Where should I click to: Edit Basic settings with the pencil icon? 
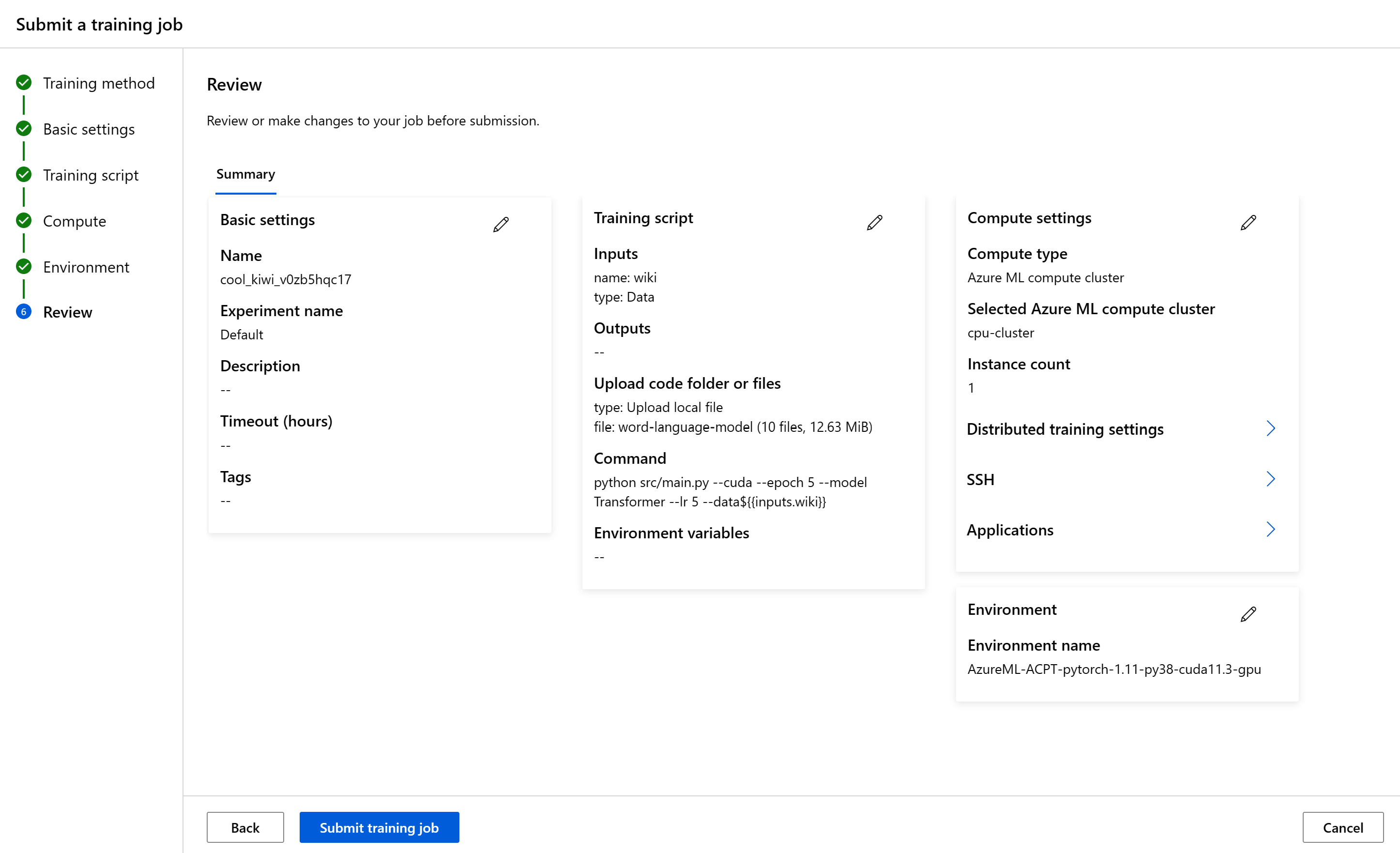point(501,224)
